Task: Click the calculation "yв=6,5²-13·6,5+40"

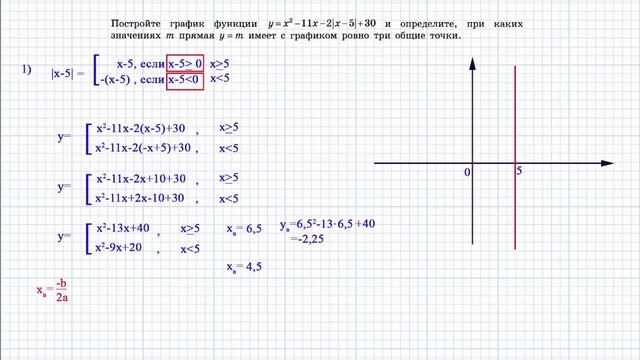Action: tap(327, 224)
